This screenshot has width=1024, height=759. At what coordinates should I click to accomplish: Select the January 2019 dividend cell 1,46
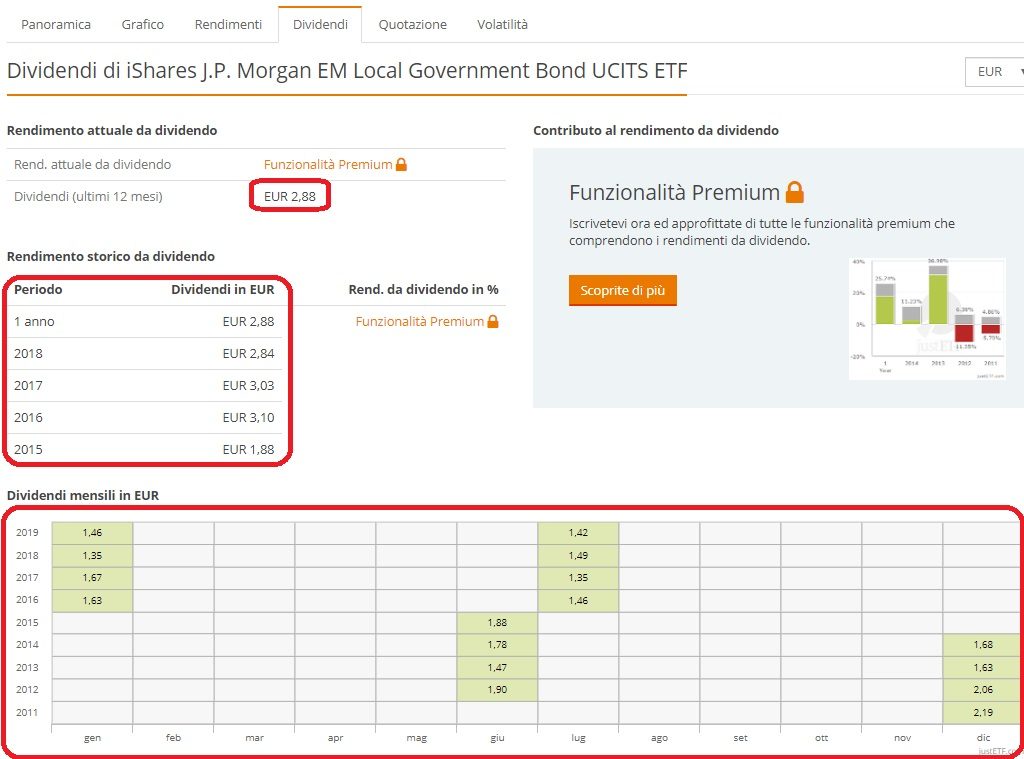(x=92, y=533)
